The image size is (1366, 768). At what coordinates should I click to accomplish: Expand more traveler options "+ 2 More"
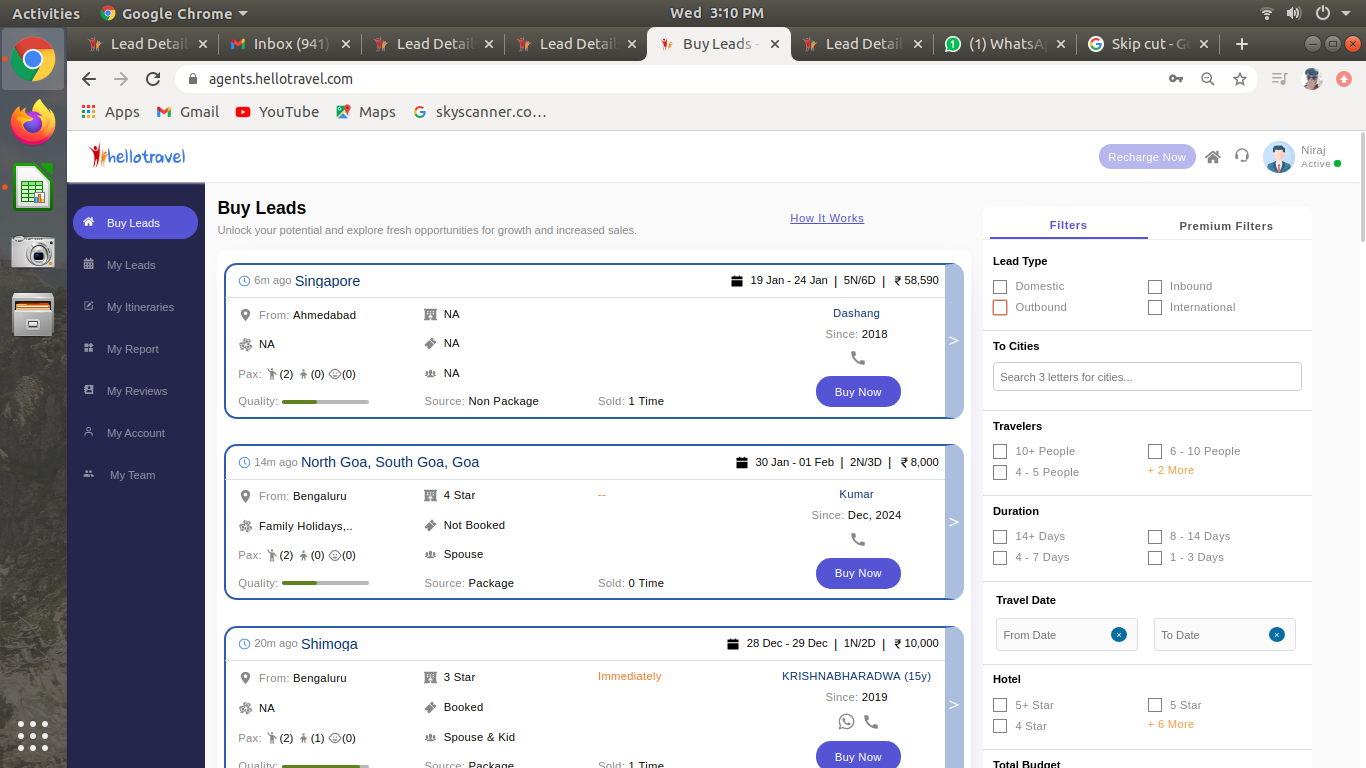coord(1170,470)
